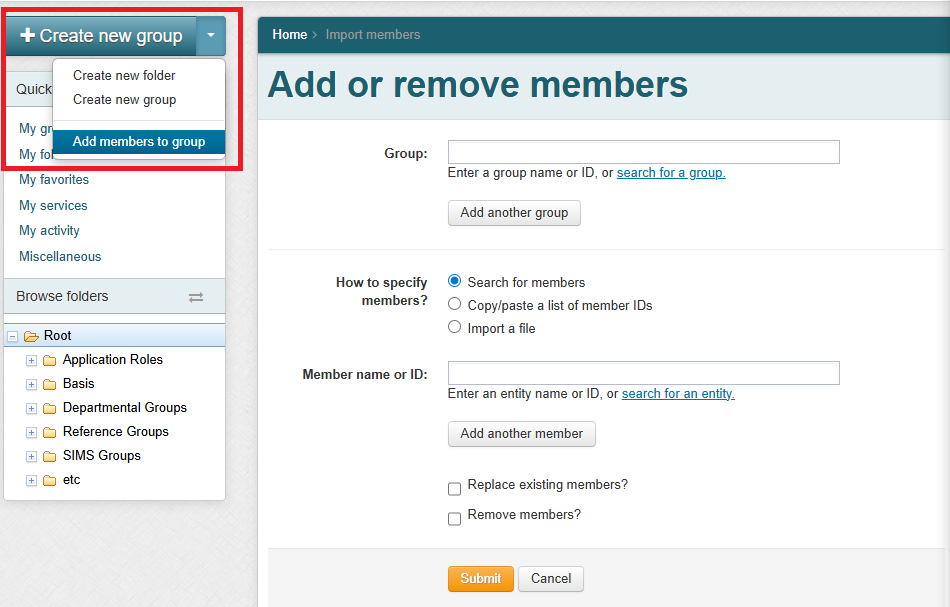Image resolution: width=950 pixels, height=607 pixels.
Task: Enable Replace existing members checkbox
Action: tap(455, 489)
